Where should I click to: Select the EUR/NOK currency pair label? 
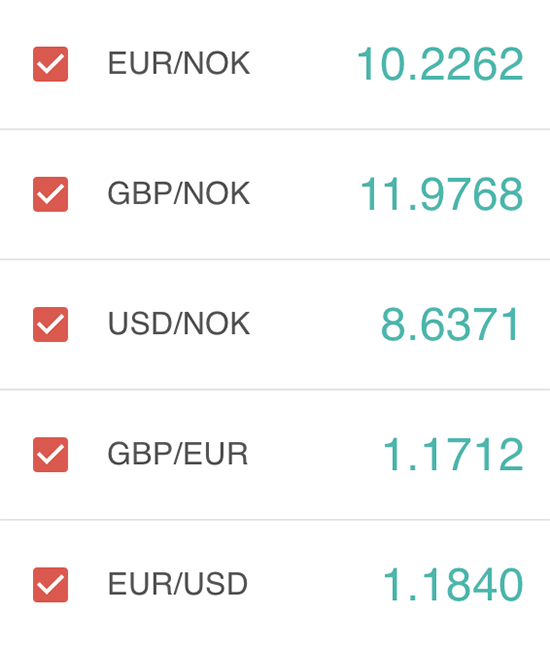(x=179, y=64)
